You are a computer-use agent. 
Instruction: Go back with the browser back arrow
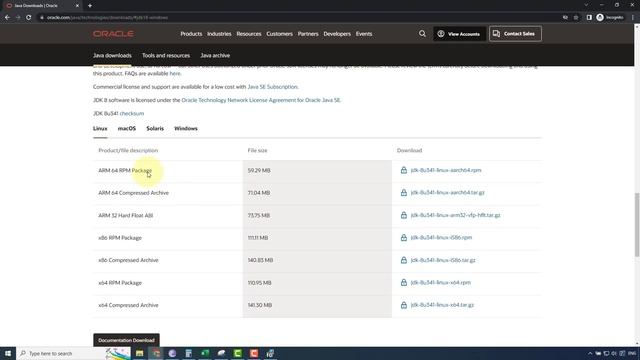pyautogui.click(x=7, y=18)
